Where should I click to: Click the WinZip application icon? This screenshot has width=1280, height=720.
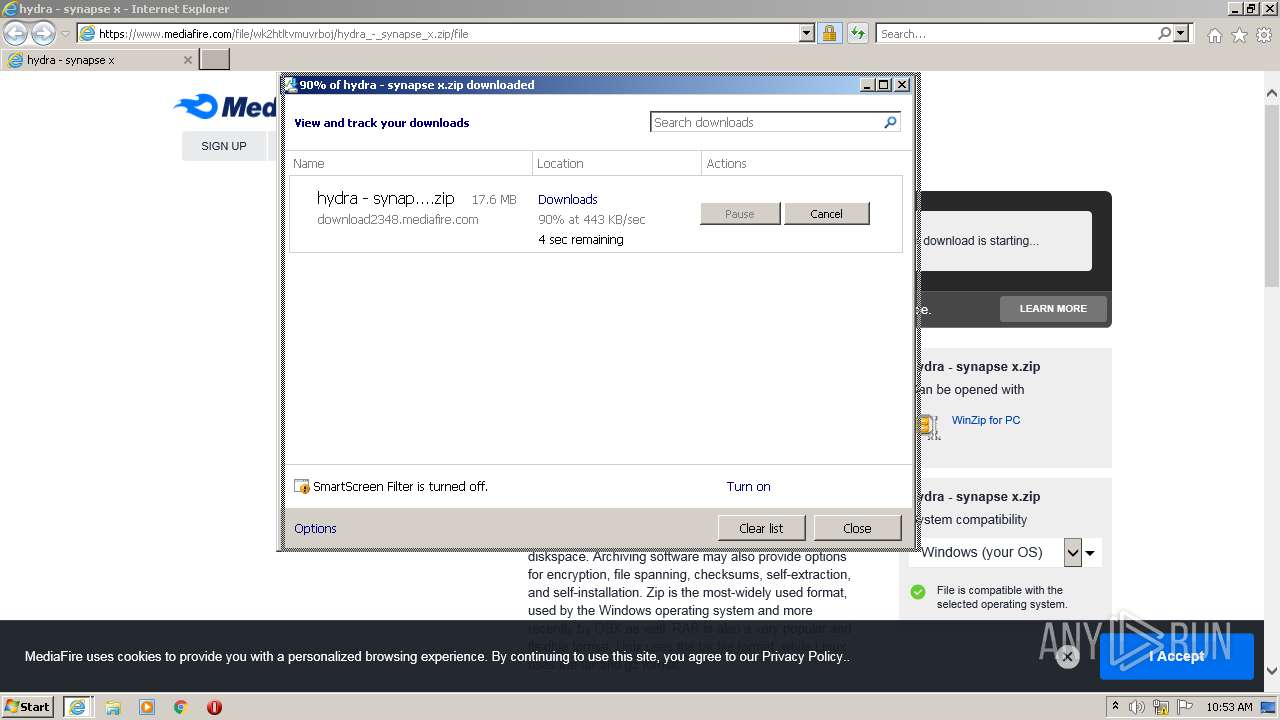coord(930,427)
